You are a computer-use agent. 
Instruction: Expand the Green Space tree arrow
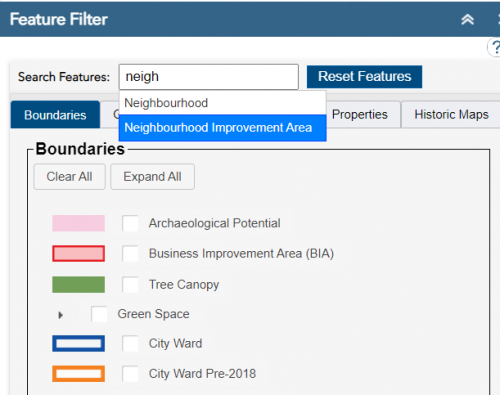tap(60, 315)
